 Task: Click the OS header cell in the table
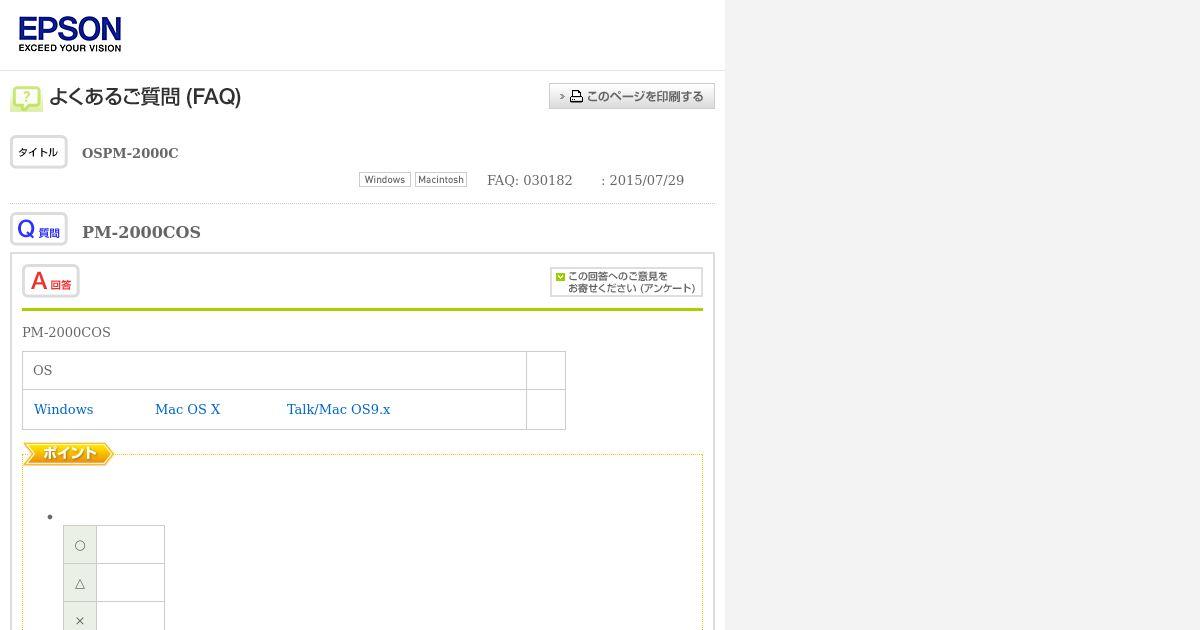pos(274,370)
